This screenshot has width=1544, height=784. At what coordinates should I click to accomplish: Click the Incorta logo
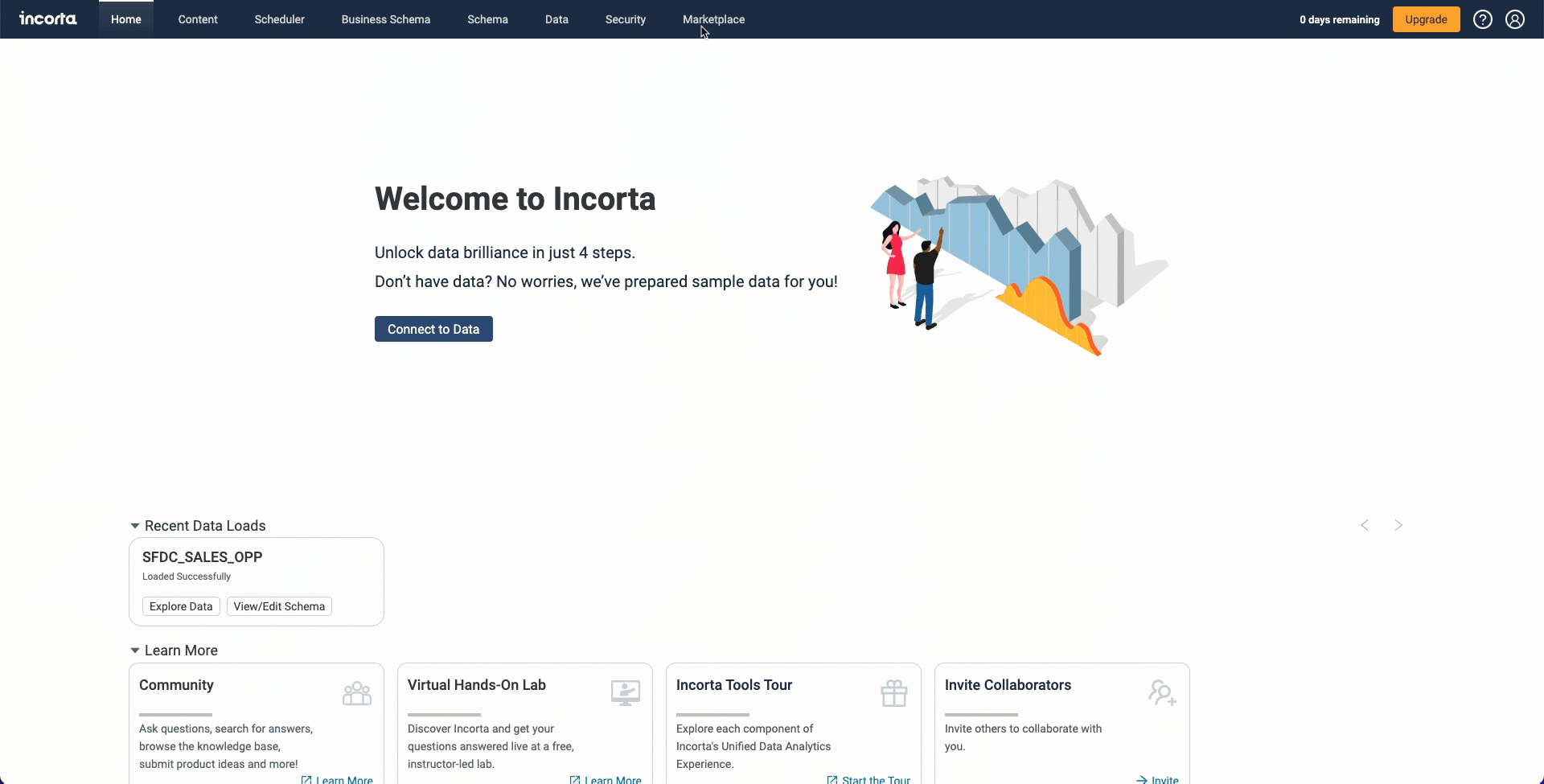(x=48, y=18)
